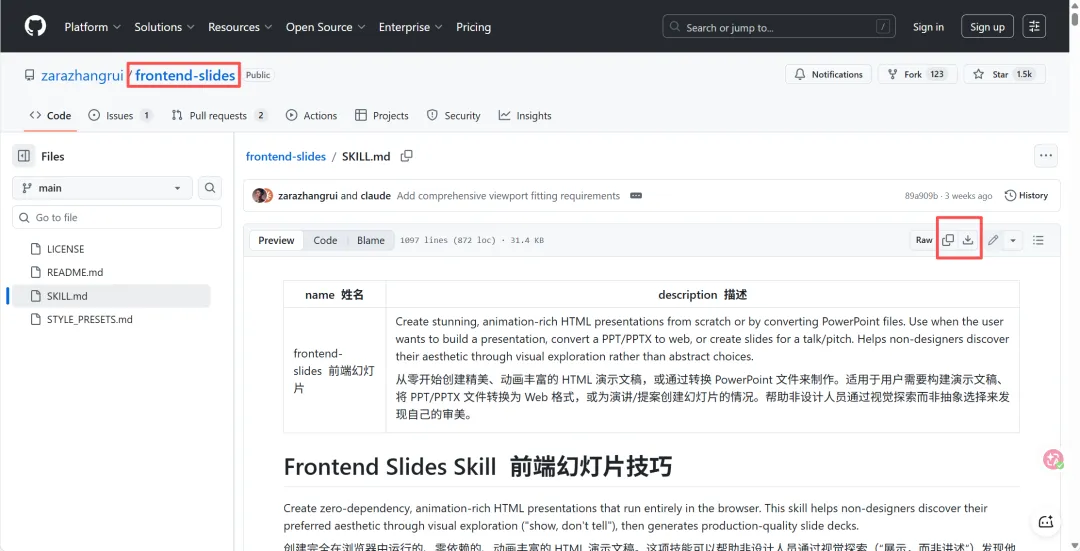
Task: Open the Raw file view
Action: pos(924,240)
